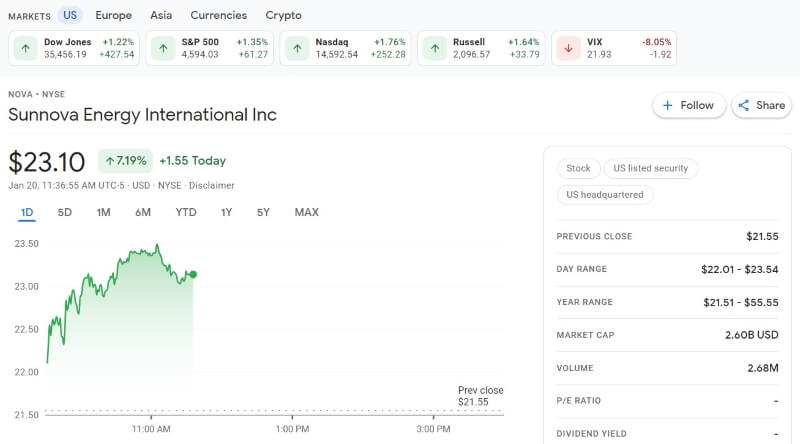Image resolution: width=800 pixels, height=444 pixels.
Task: Click the Russell up-arrow icon
Action: click(x=435, y=49)
